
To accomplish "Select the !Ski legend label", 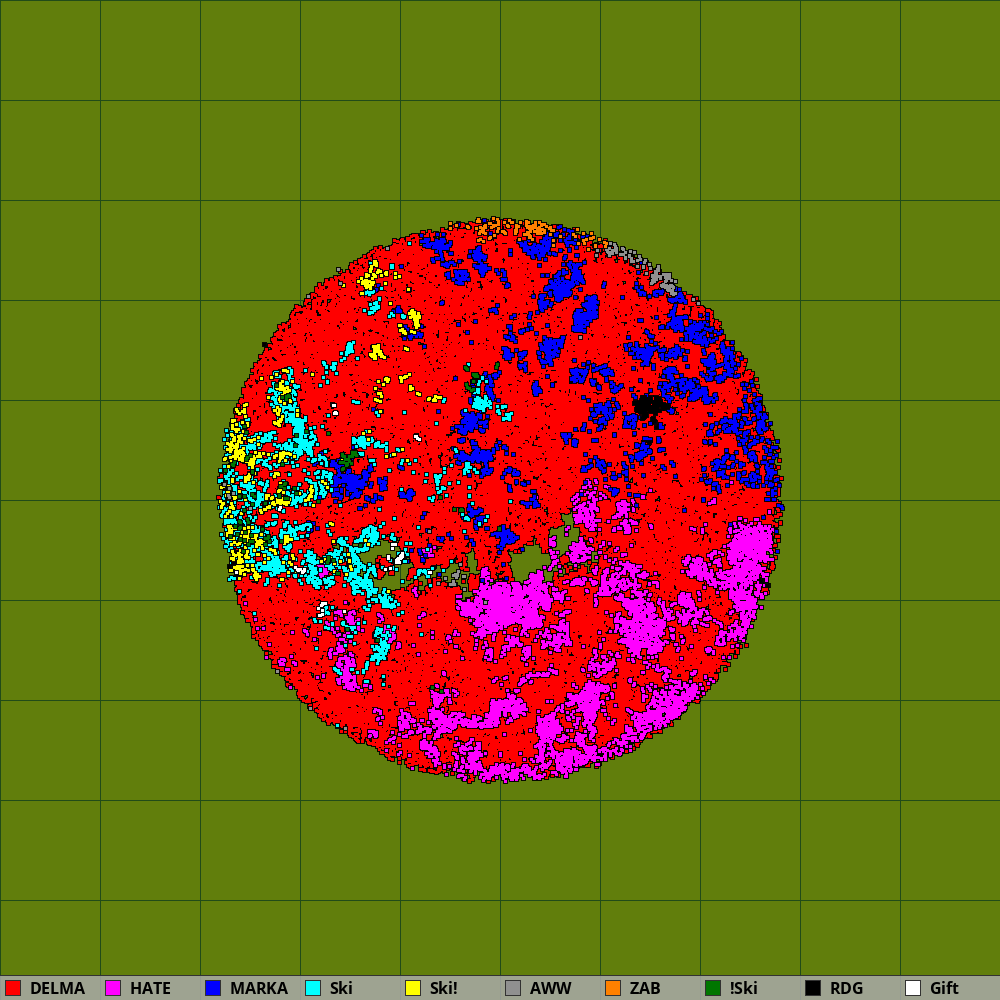I will point(744,988).
